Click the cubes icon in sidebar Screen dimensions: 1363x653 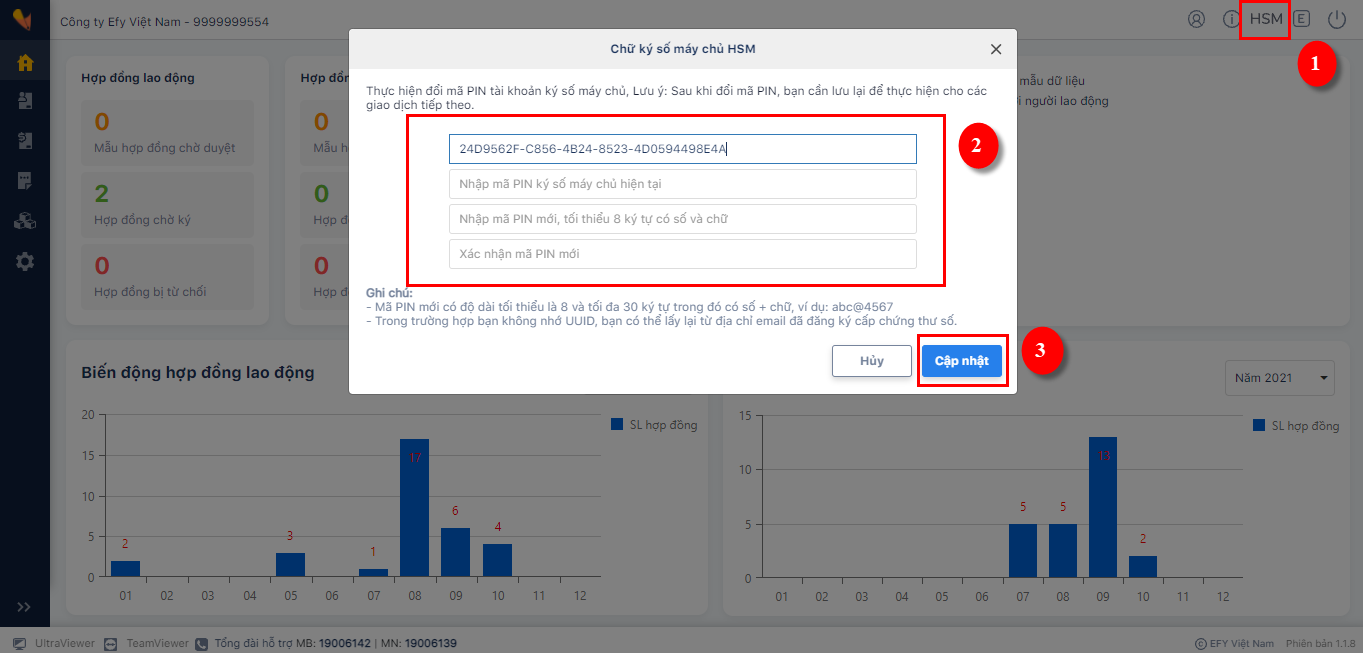pos(25,221)
